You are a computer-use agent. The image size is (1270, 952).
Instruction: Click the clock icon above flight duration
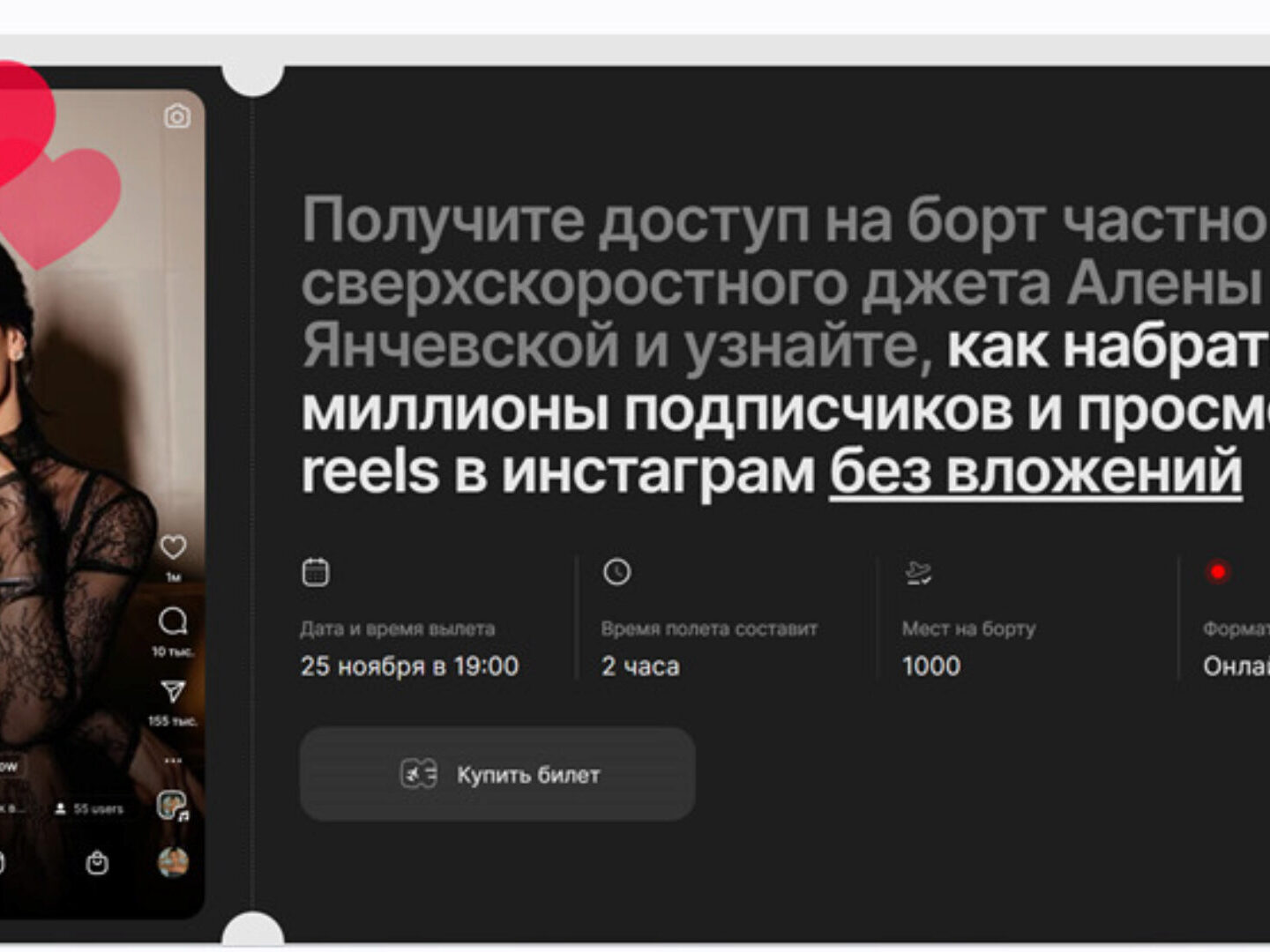616,572
